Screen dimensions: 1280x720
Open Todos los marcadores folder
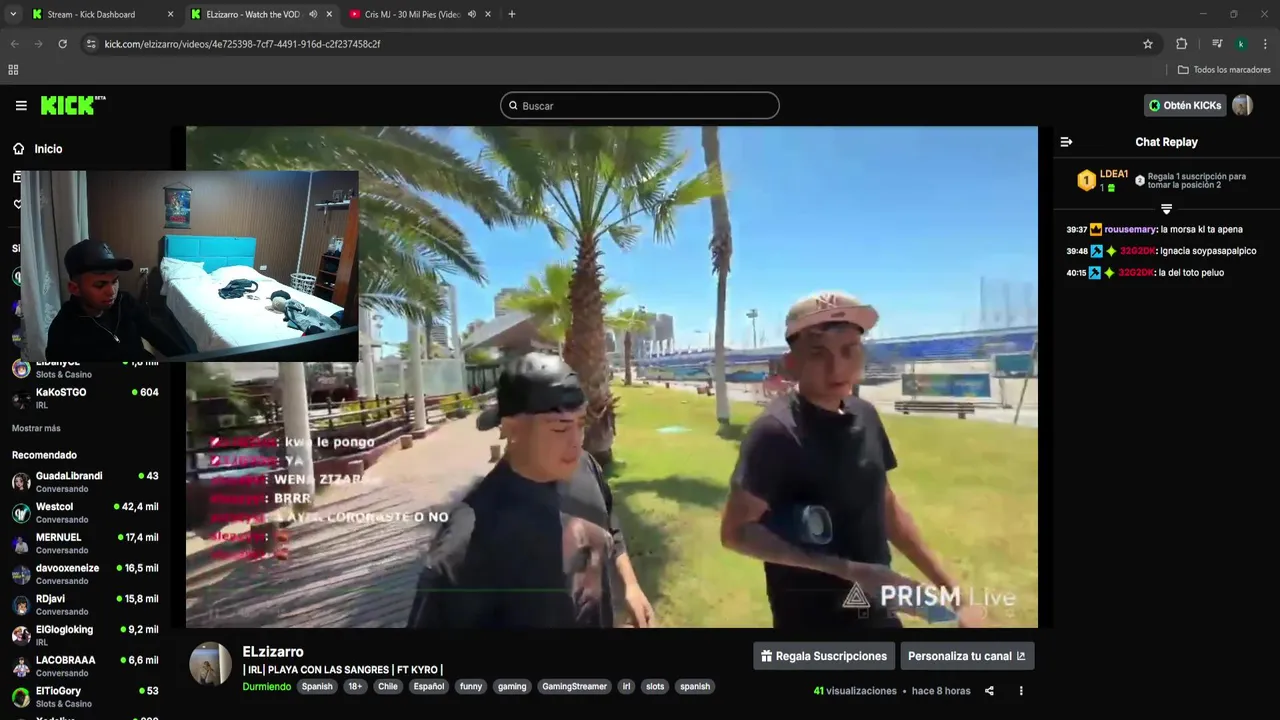point(1224,70)
